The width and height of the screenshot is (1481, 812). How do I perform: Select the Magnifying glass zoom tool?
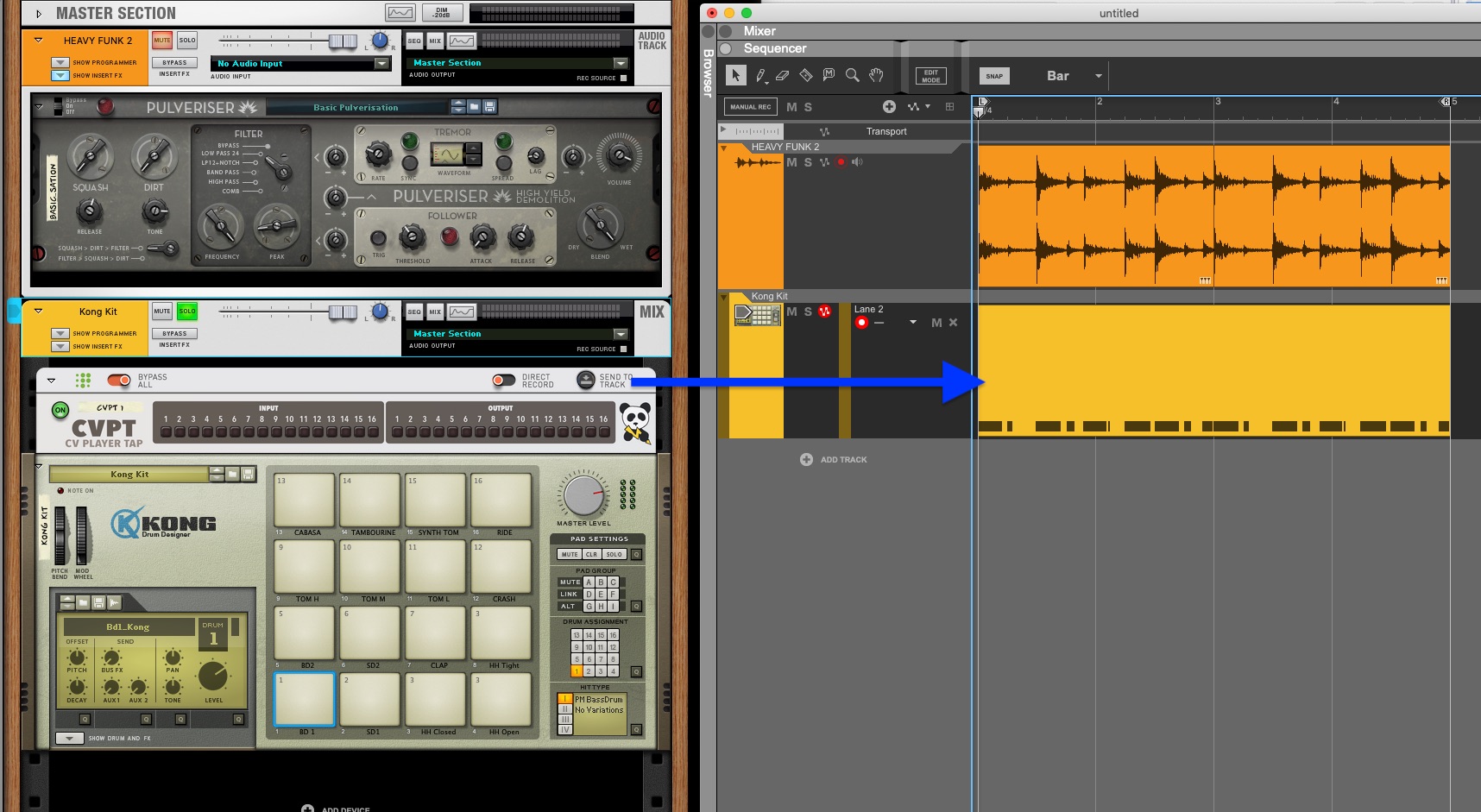(x=852, y=75)
